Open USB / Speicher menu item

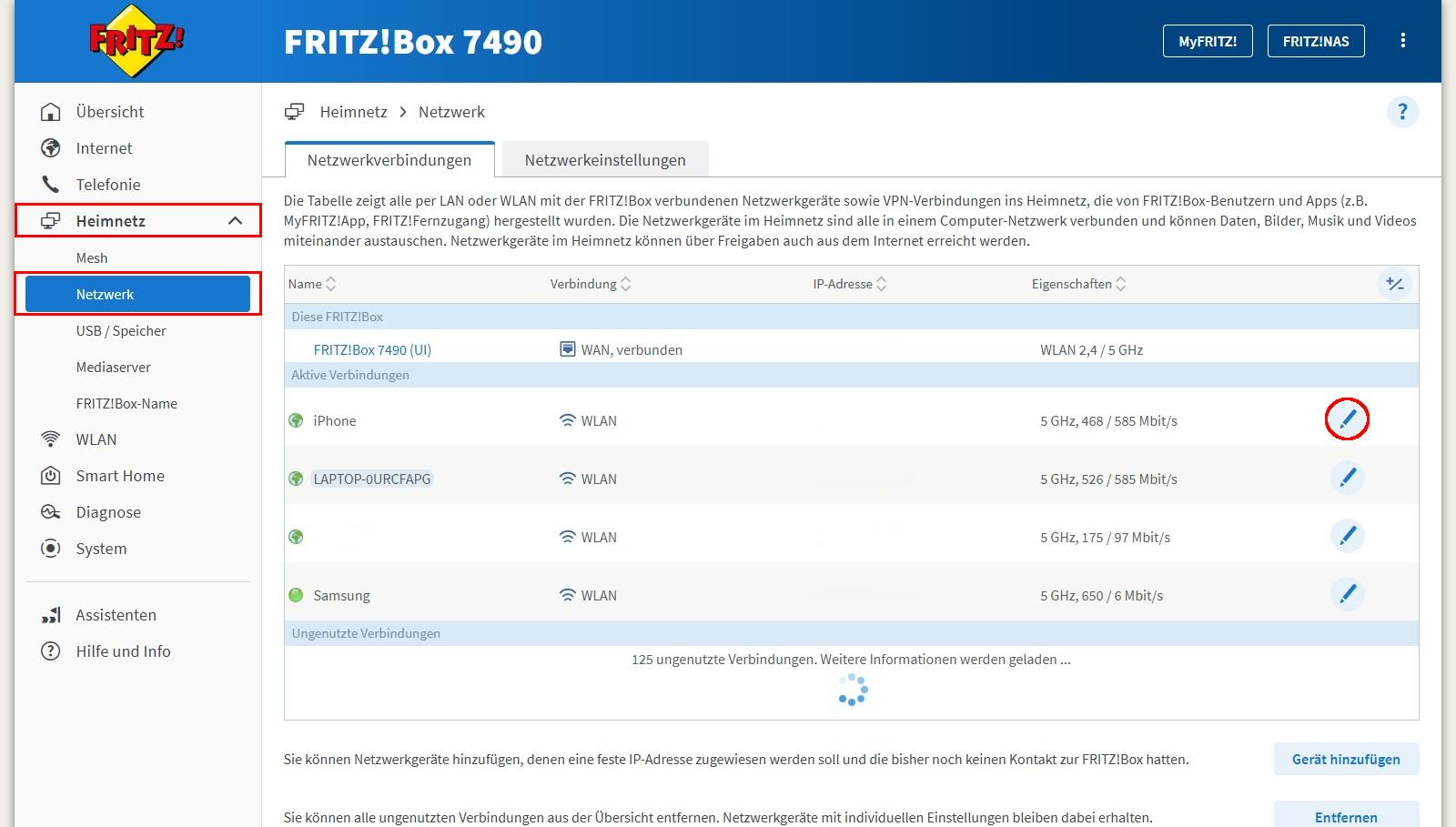coord(121,331)
